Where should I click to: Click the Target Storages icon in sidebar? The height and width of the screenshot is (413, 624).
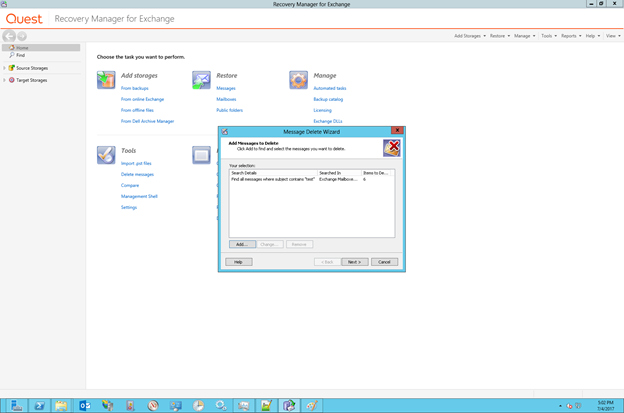point(12,80)
